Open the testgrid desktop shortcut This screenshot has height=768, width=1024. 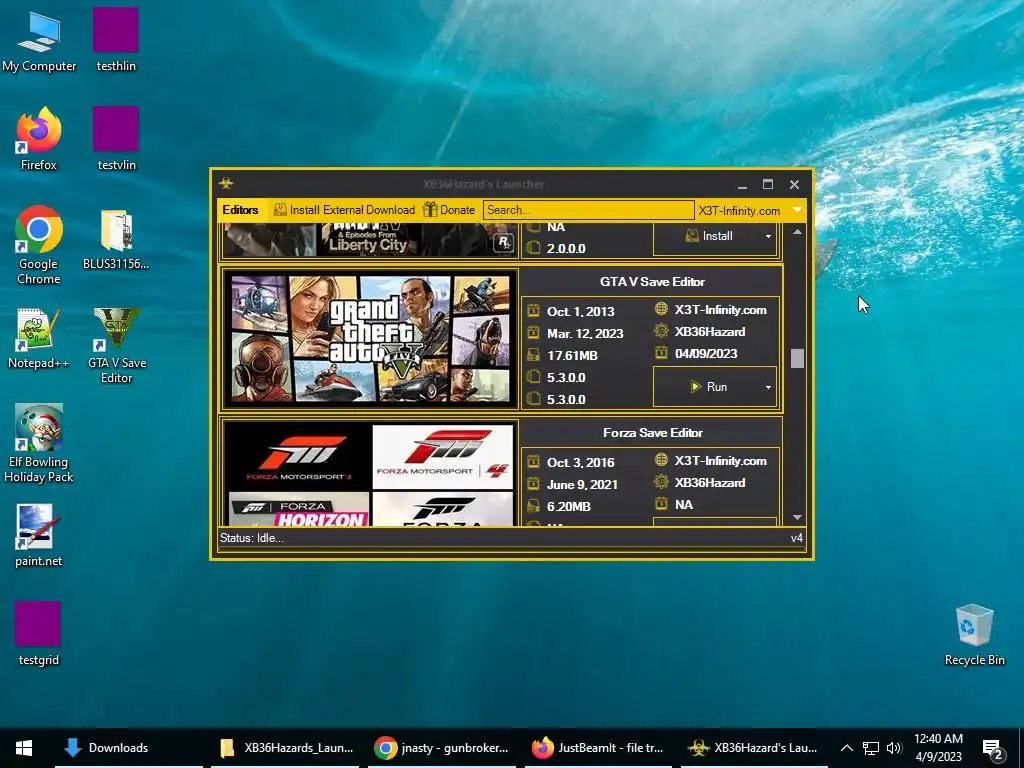coord(39,633)
